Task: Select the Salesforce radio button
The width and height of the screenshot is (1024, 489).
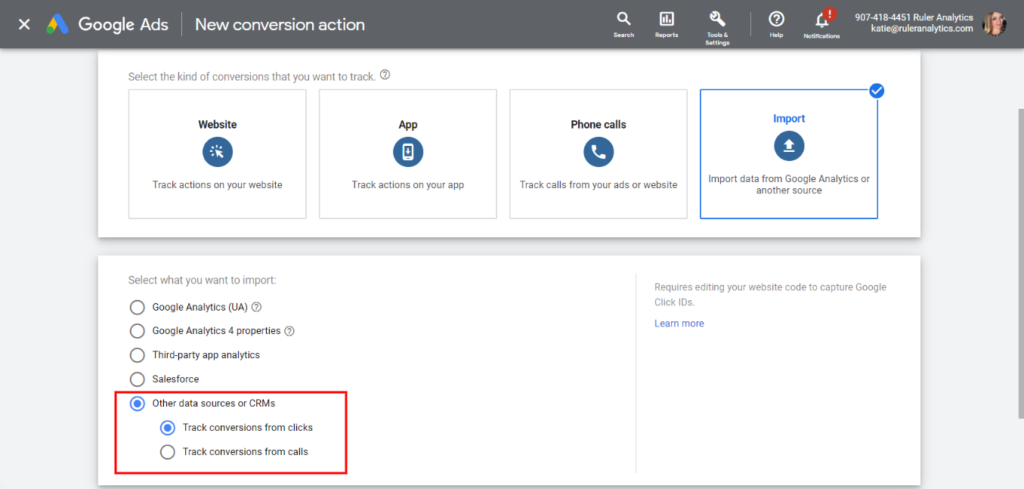Action: pyautogui.click(x=137, y=379)
